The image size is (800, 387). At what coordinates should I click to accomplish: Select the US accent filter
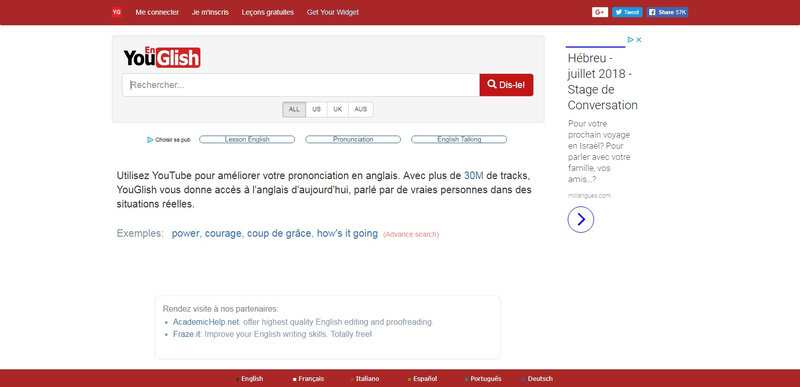tap(316, 110)
